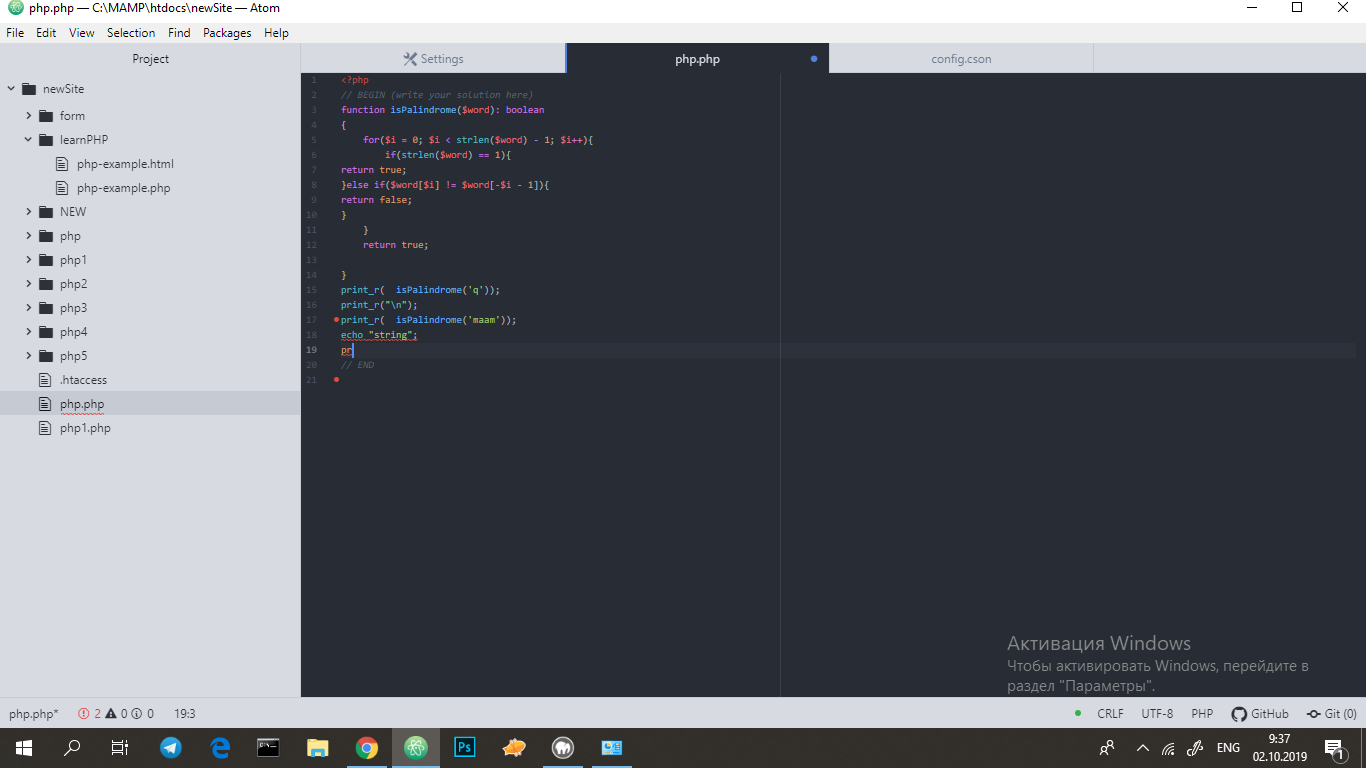Change the PHP grammar selector

(1202, 714)
